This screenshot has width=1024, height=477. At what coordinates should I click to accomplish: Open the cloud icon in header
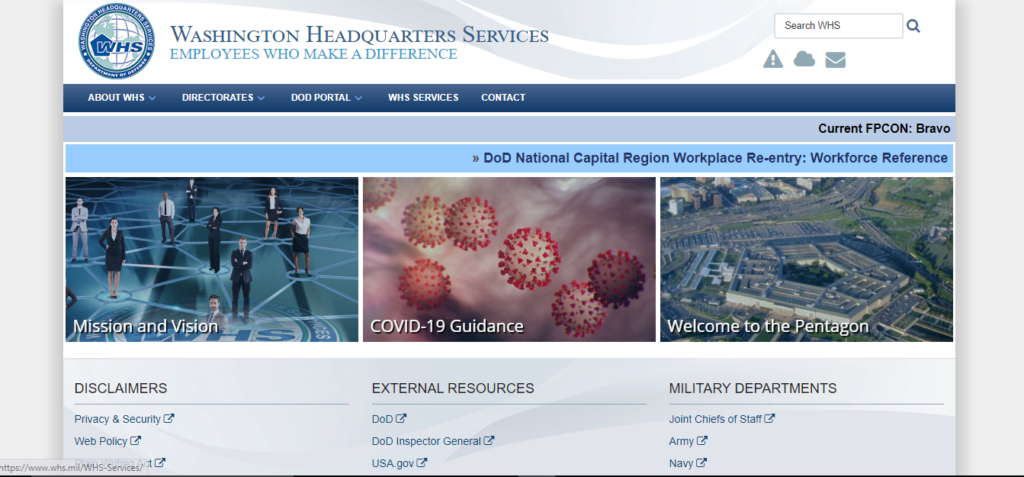[x=804, y=59]
